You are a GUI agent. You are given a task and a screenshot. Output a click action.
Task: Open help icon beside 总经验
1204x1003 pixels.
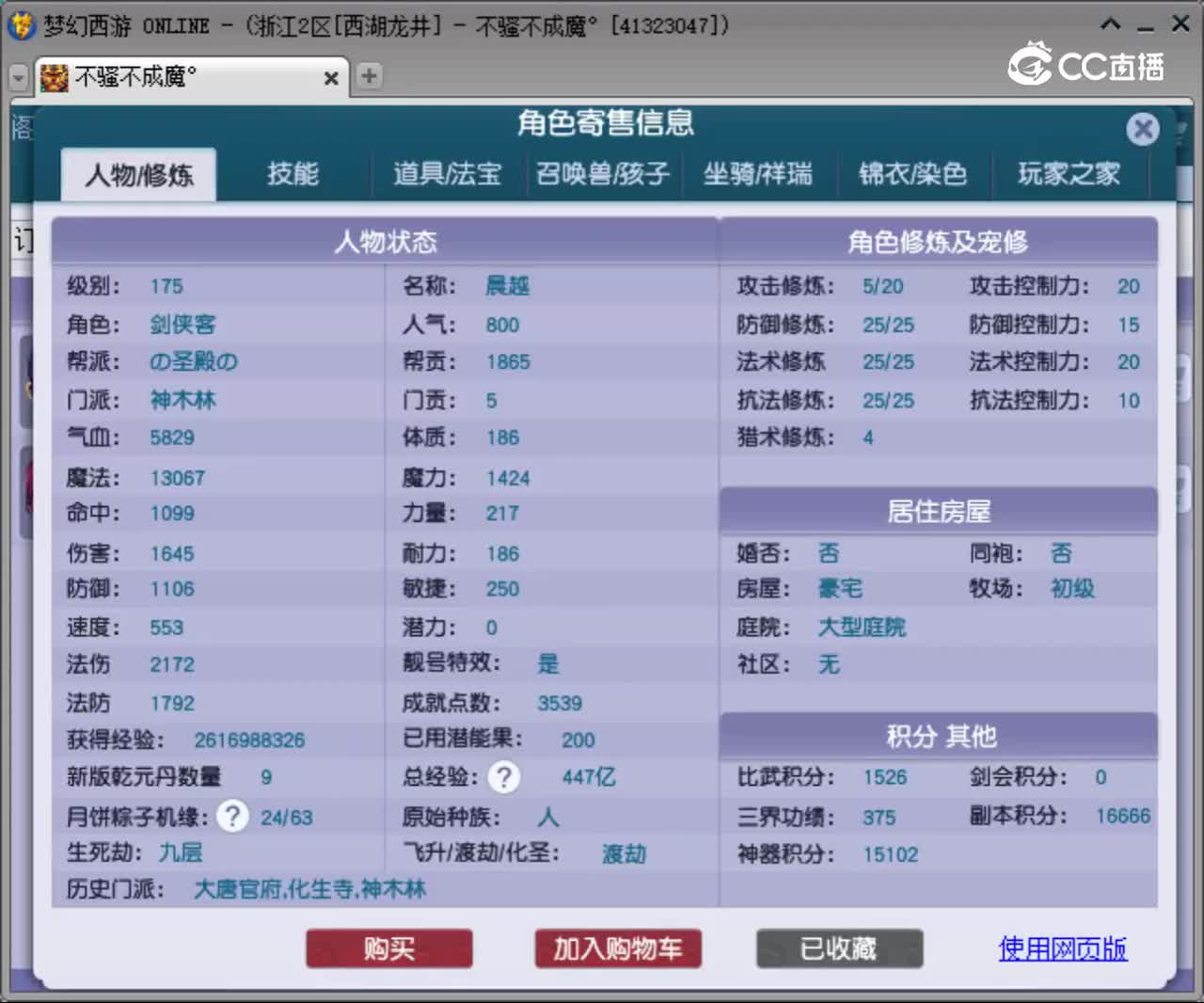coord(504,777)
